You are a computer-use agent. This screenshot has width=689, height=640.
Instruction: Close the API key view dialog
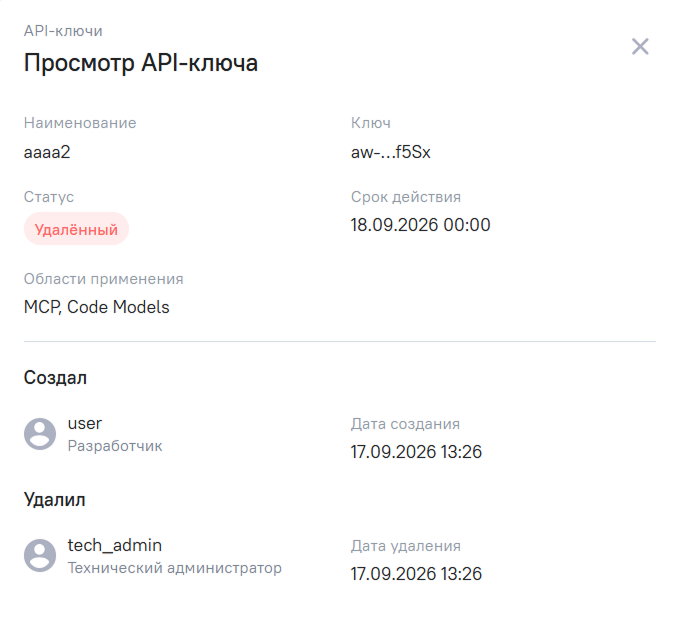coord(640,46)
